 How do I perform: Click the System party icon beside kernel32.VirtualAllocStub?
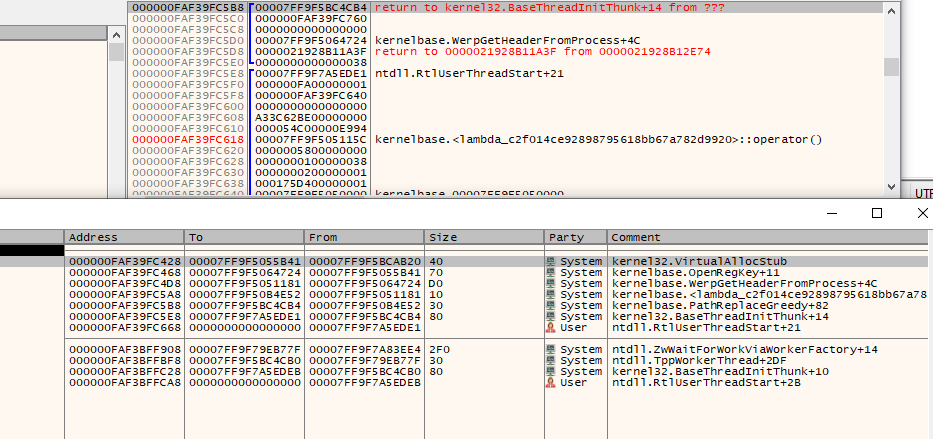551,262
